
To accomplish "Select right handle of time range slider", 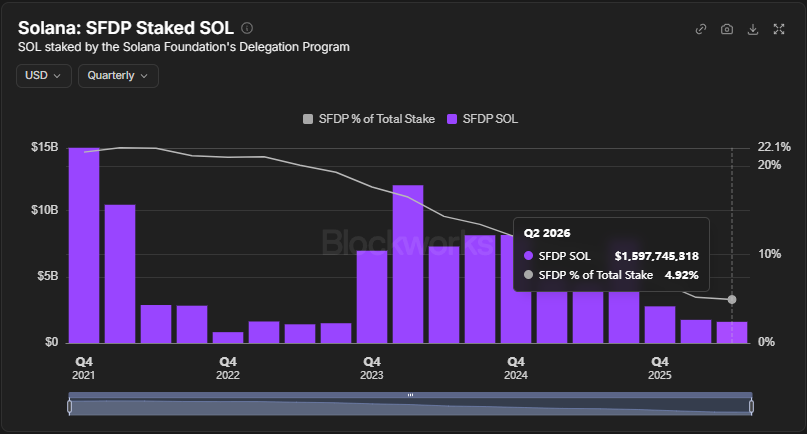I will 751,407.
